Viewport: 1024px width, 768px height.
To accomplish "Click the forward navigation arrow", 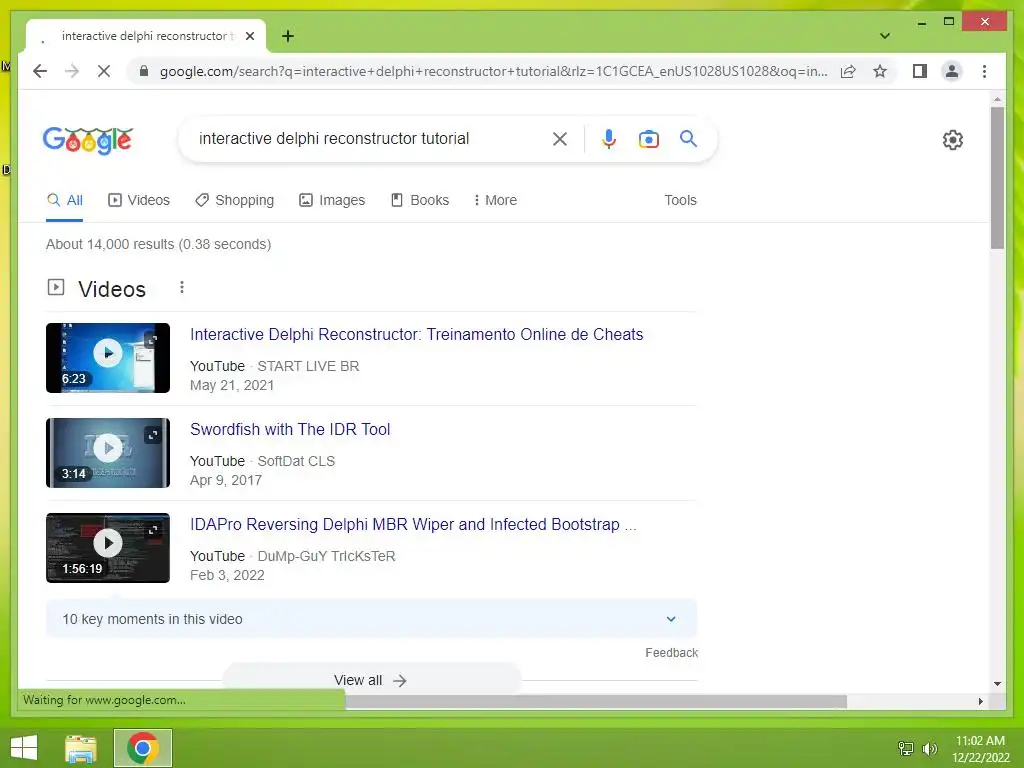I will [x=72, y=71].
